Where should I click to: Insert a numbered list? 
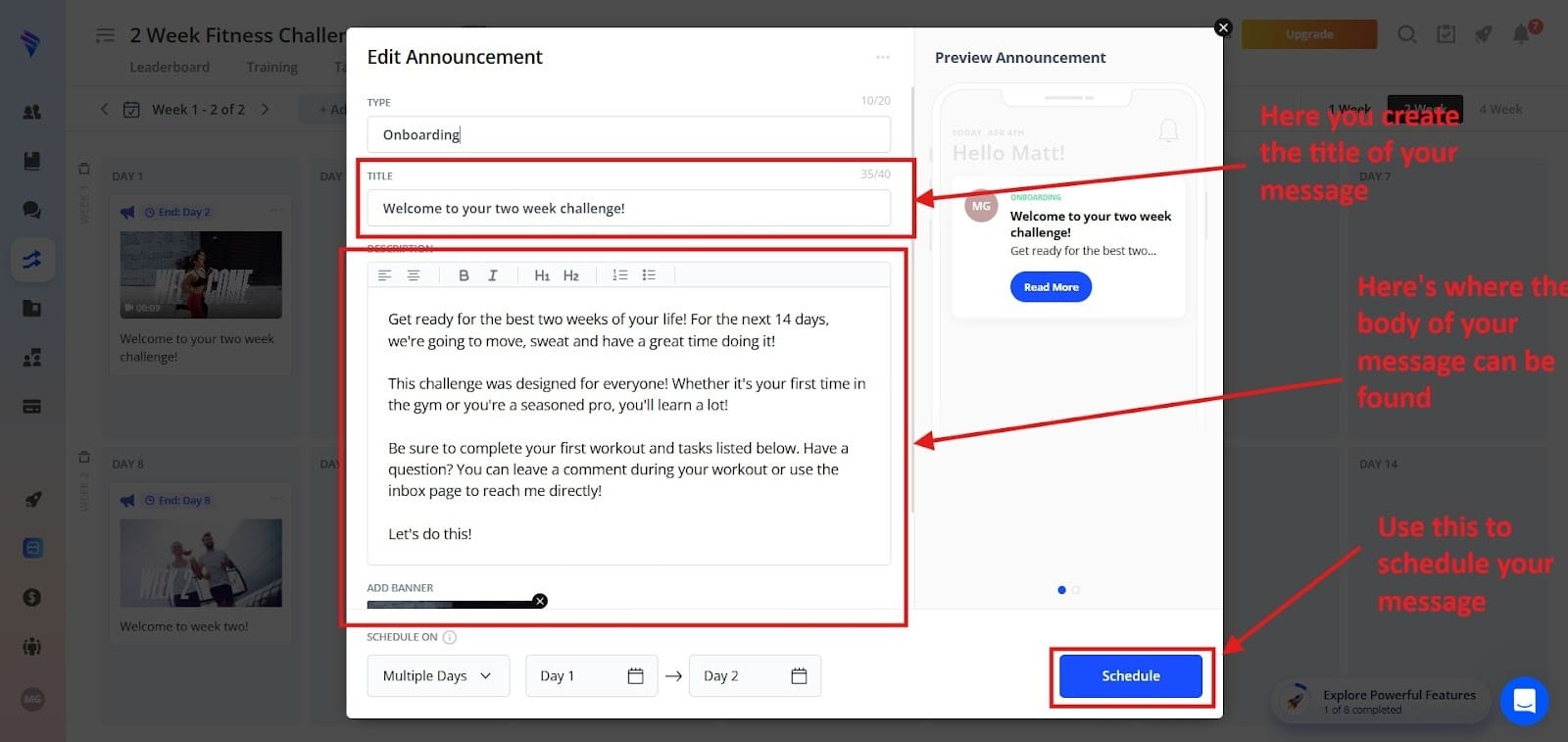point(619,275)
